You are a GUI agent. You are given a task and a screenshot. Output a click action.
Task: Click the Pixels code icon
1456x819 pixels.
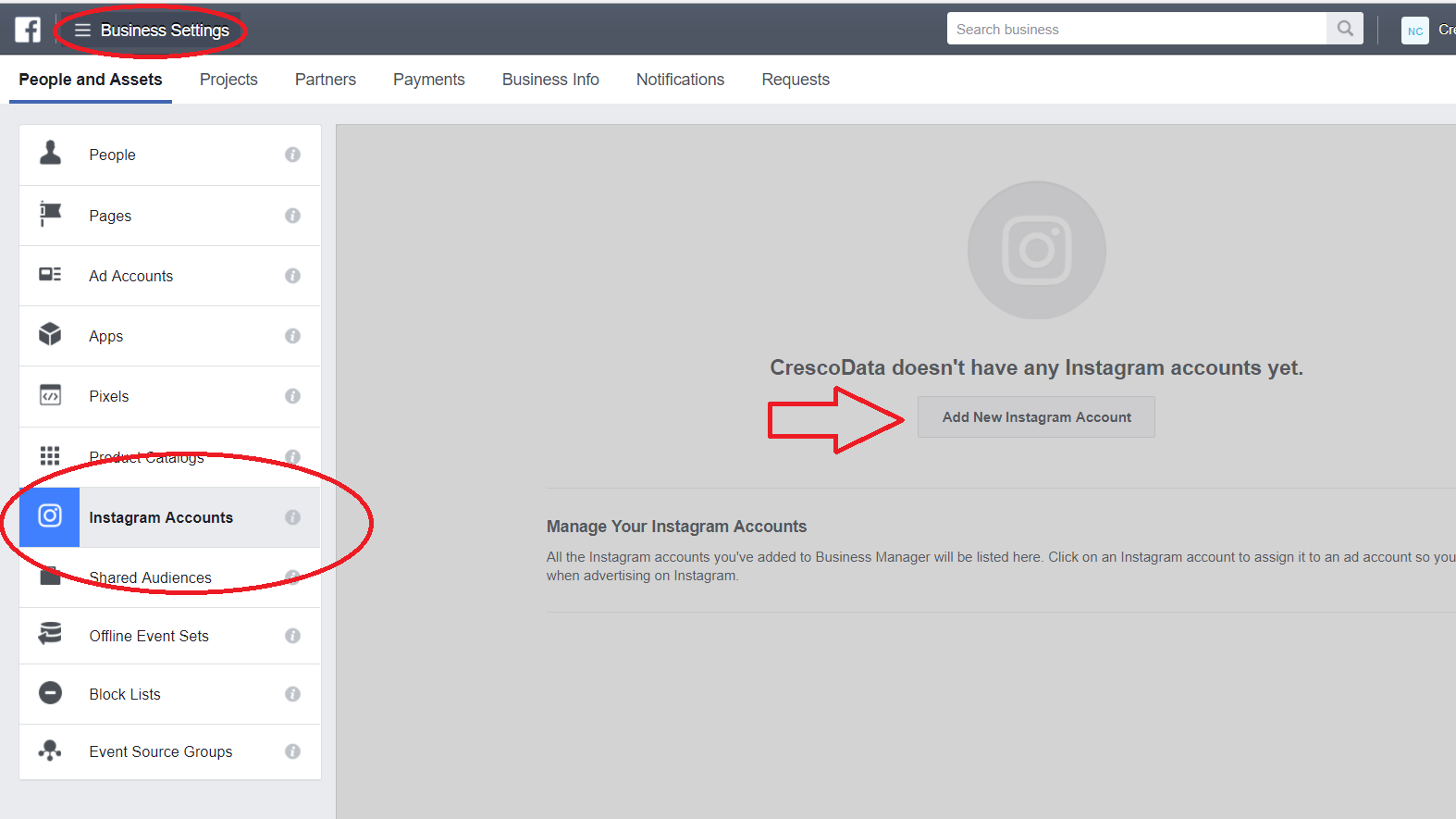point(50,395)
